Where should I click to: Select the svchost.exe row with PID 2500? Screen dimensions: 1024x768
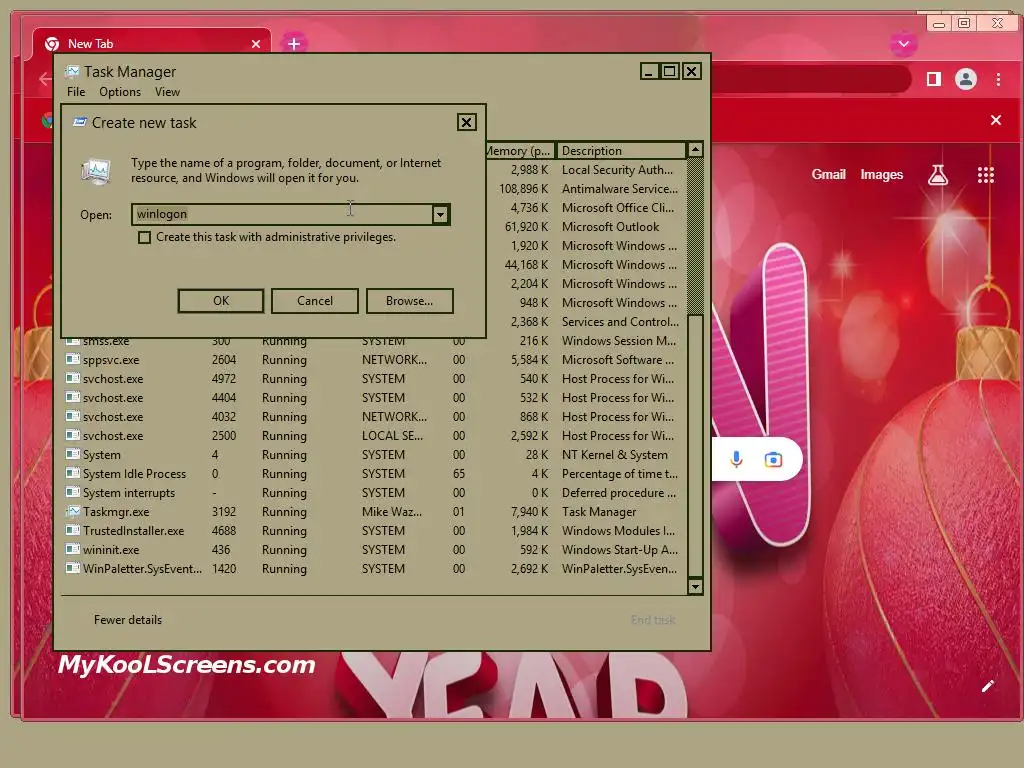(x=376, y=436)
